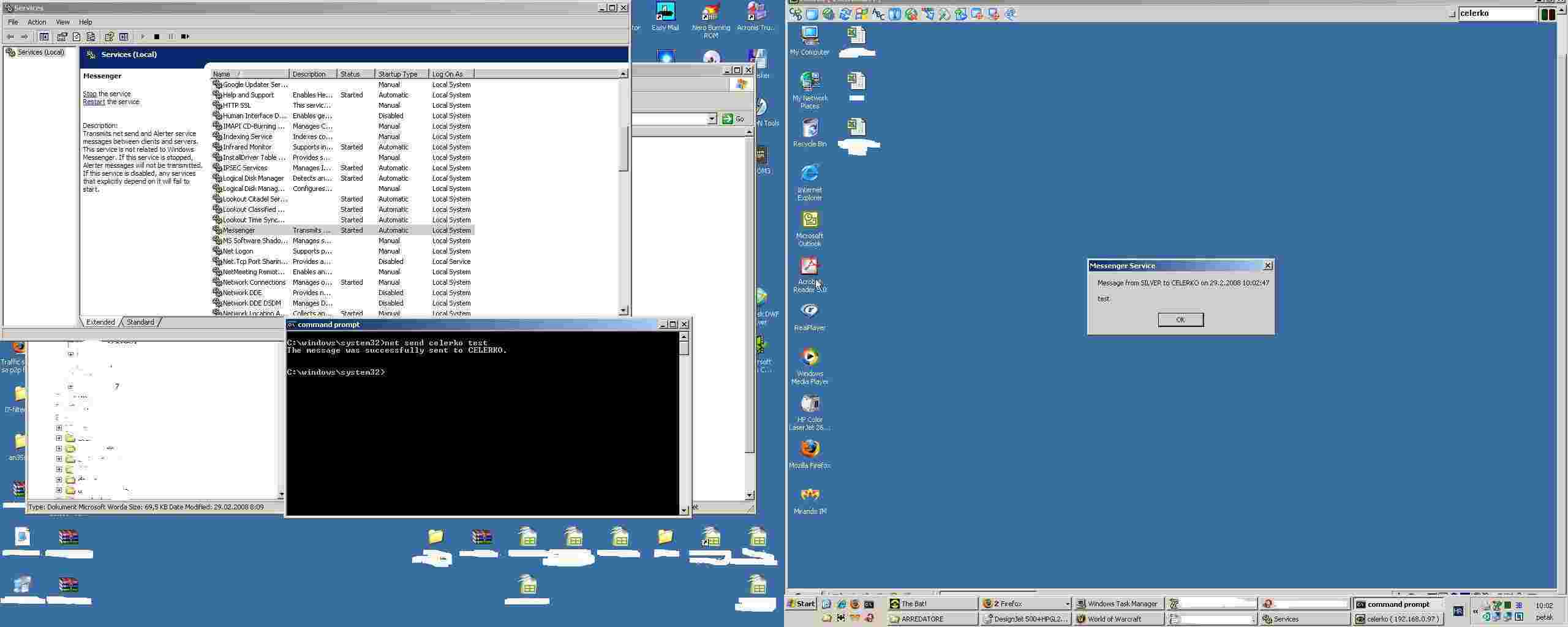Expand hidden tray icons chevron
The height and width of the screenshot is (627, 1568).
[x=1476, y=611]
